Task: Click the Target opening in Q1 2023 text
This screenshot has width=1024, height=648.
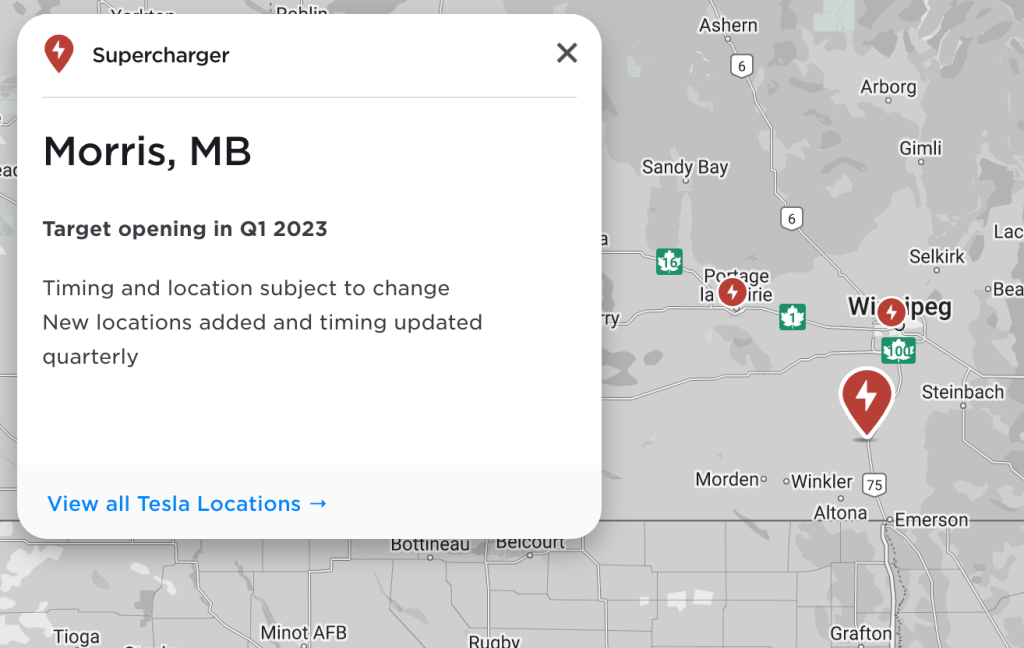Action: [x=184, y=229]
